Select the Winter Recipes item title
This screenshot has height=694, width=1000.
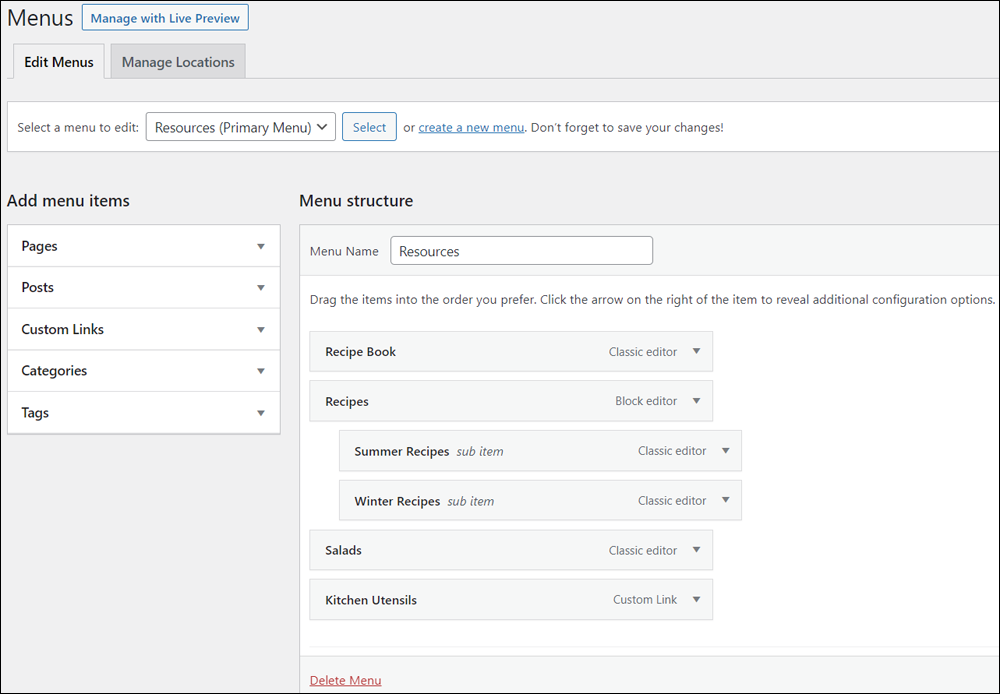point(397,501)
